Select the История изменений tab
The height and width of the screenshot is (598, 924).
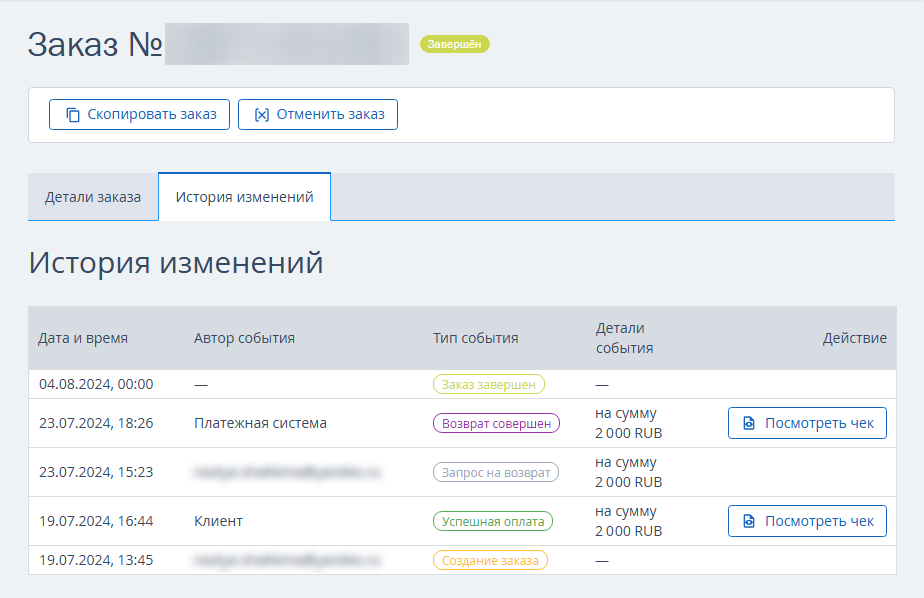245,197
